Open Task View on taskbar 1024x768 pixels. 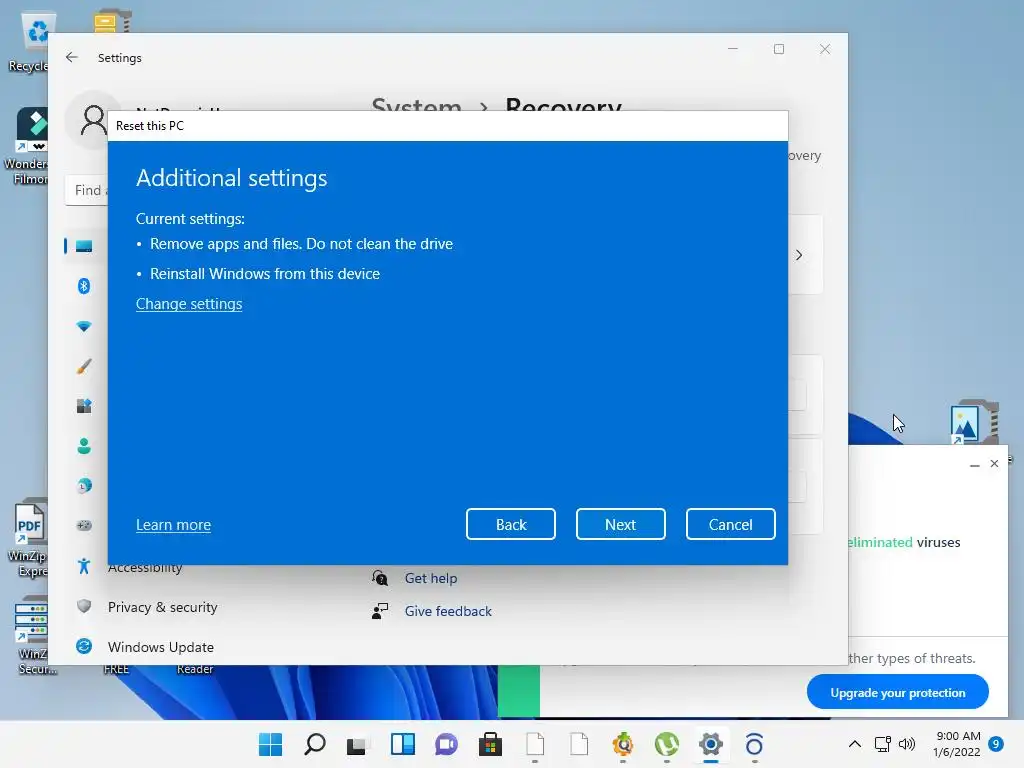coord(358,744)
